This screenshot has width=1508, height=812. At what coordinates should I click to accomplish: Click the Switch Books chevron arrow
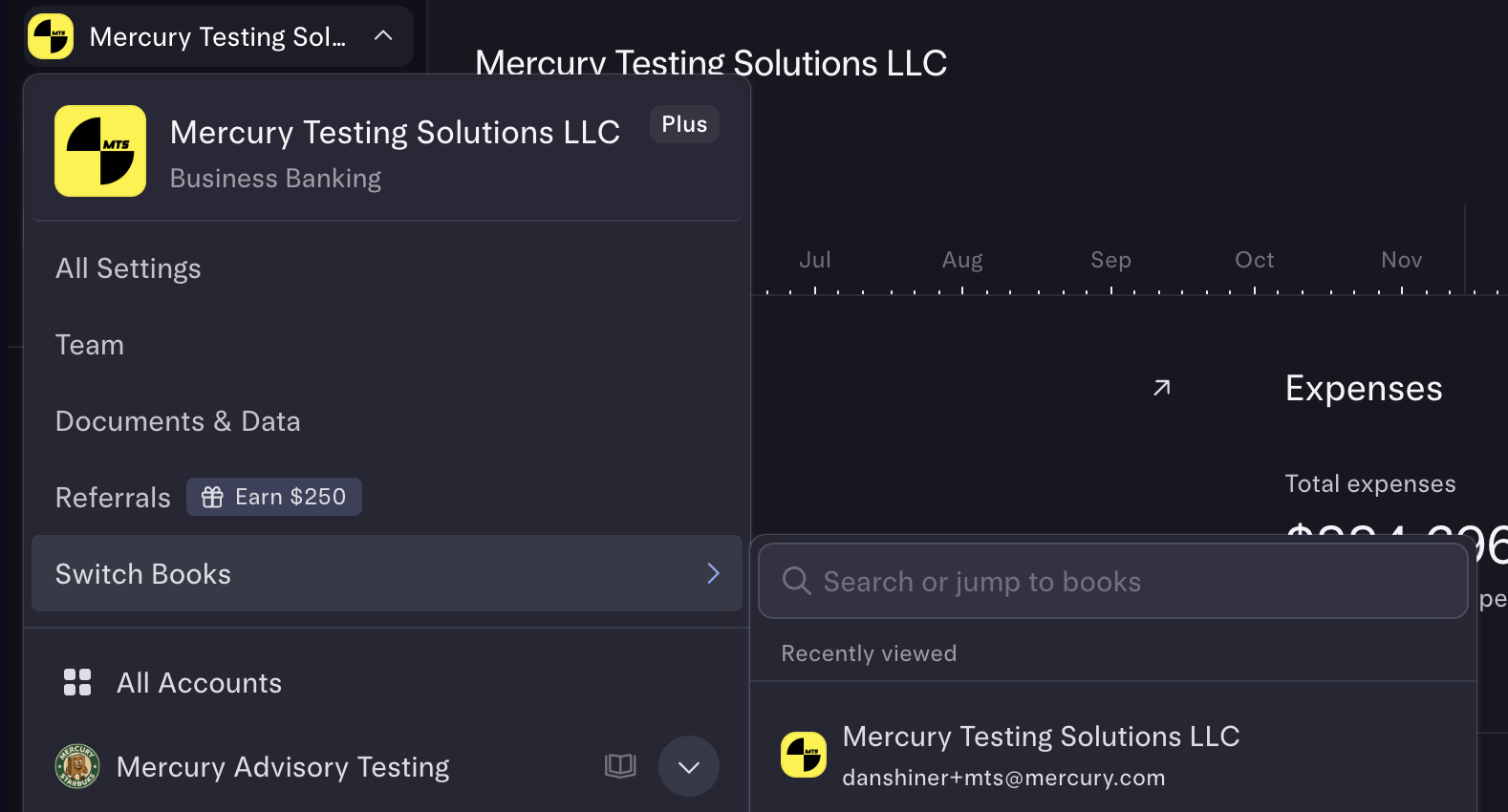[713, 573]
